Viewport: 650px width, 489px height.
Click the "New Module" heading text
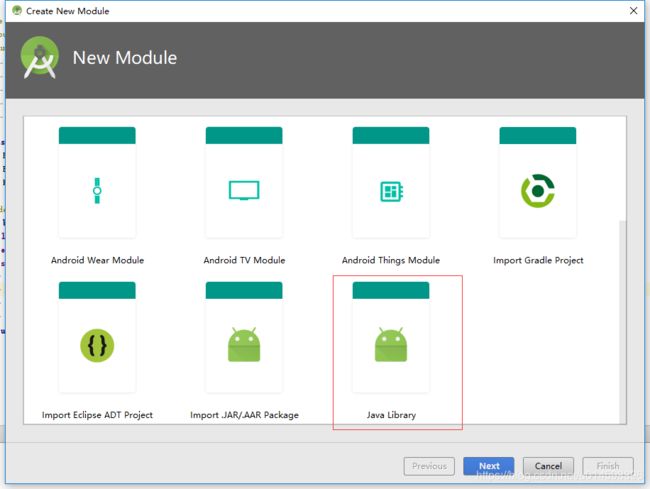coord(125,58)
